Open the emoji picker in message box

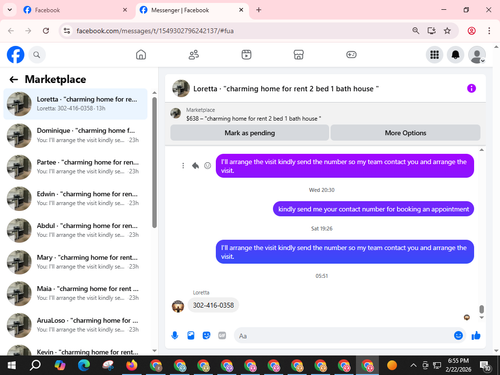coord(458,335)
